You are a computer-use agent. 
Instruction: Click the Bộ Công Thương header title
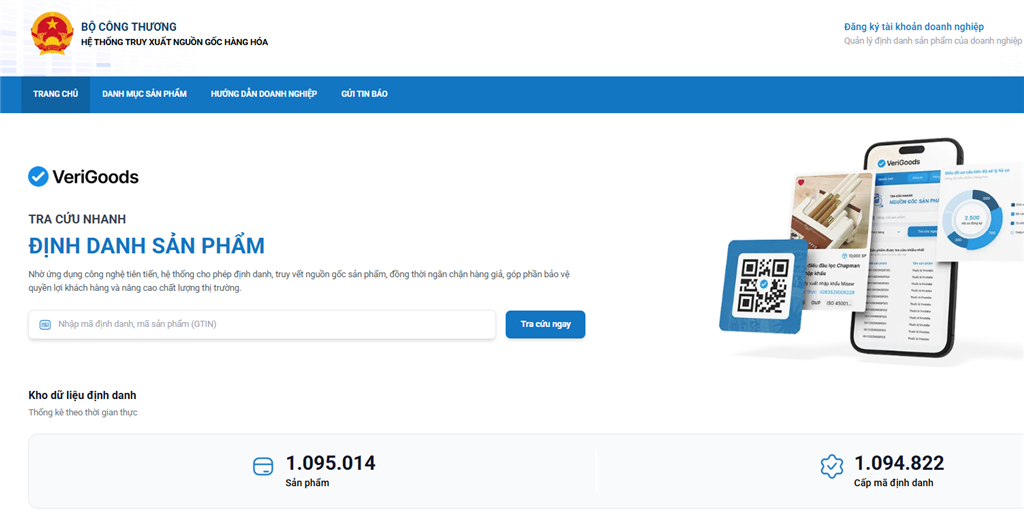click(129, 27)
